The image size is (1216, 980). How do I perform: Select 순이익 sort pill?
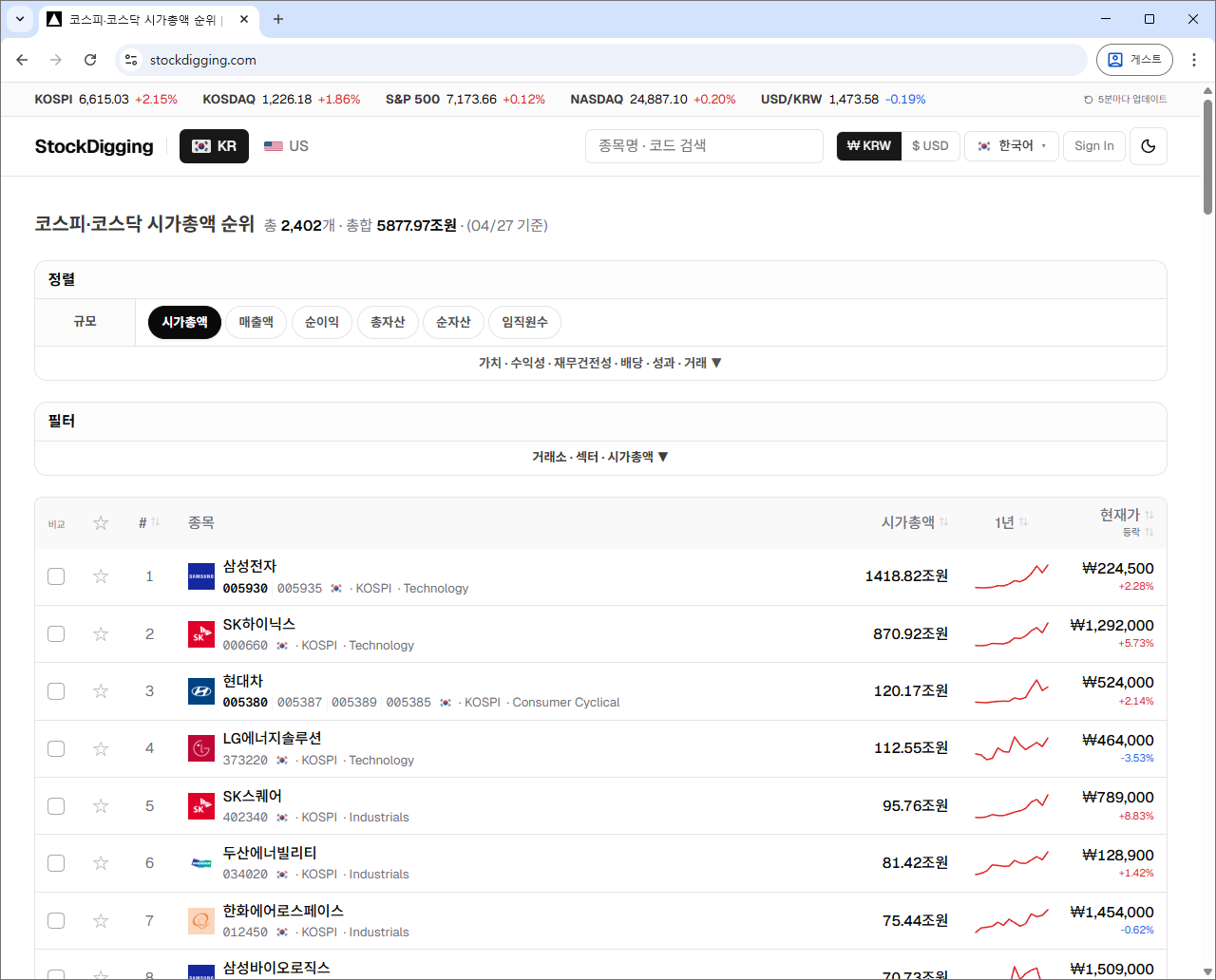[x=322, y=323]
